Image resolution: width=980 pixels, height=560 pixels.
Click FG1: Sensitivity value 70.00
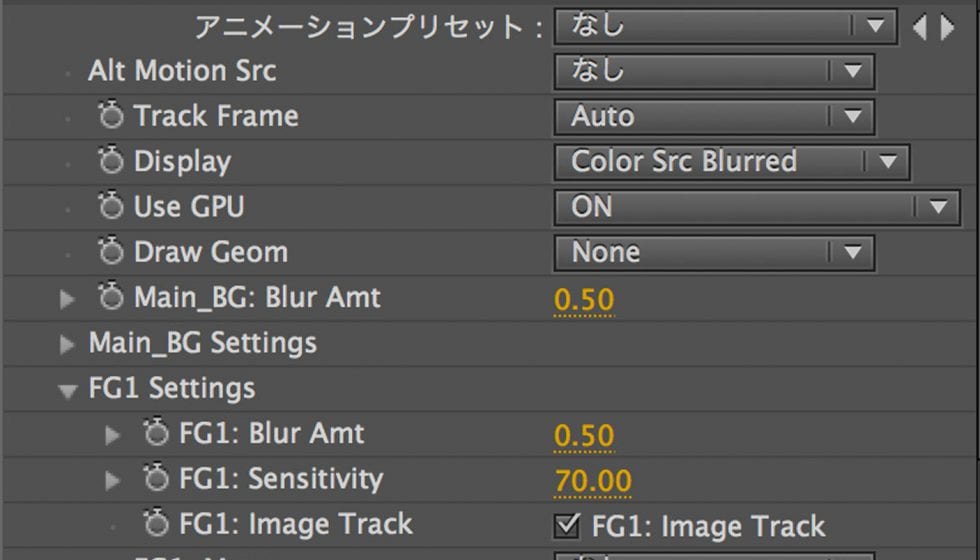tap(593, 481)
